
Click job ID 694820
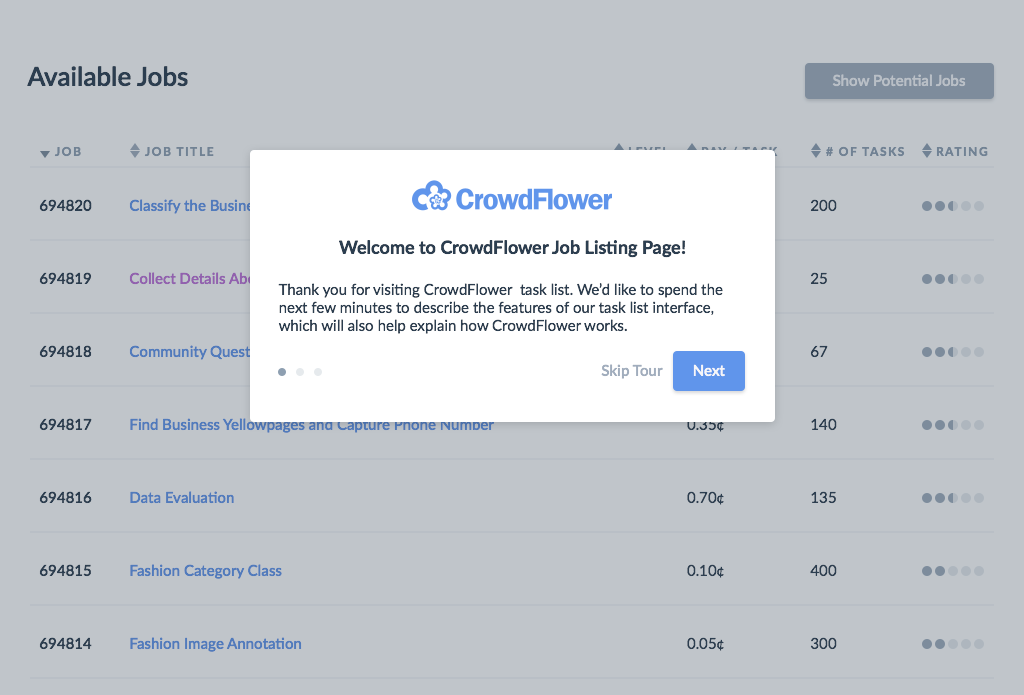click(65, 206)
